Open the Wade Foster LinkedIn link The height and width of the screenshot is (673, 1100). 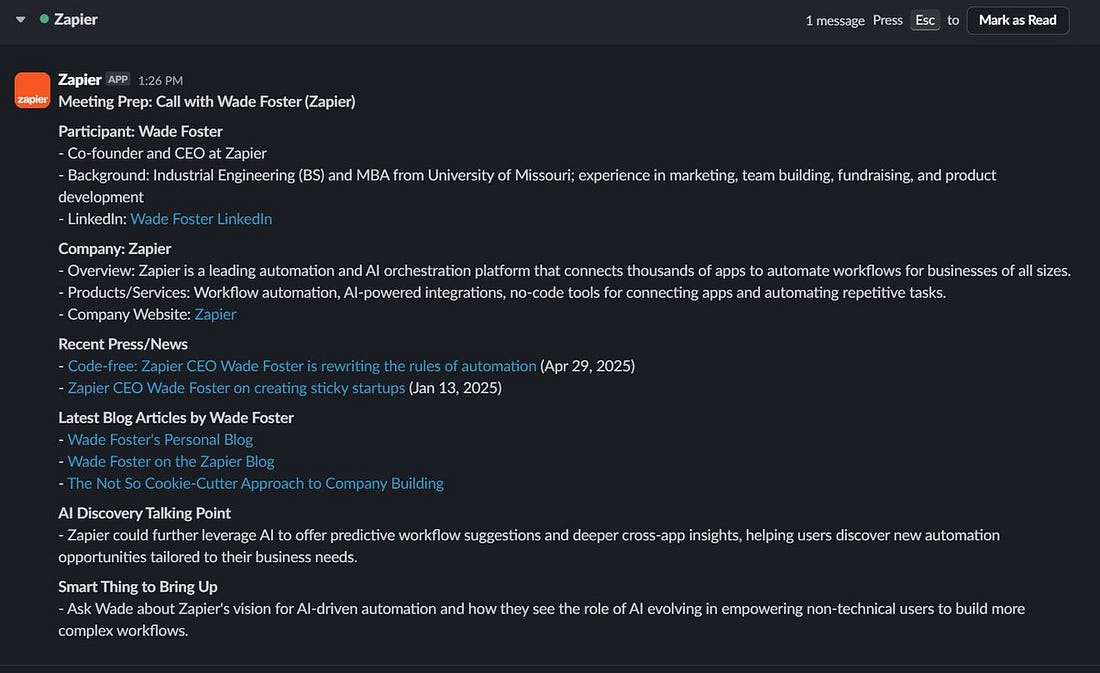(x=201, y=219)
